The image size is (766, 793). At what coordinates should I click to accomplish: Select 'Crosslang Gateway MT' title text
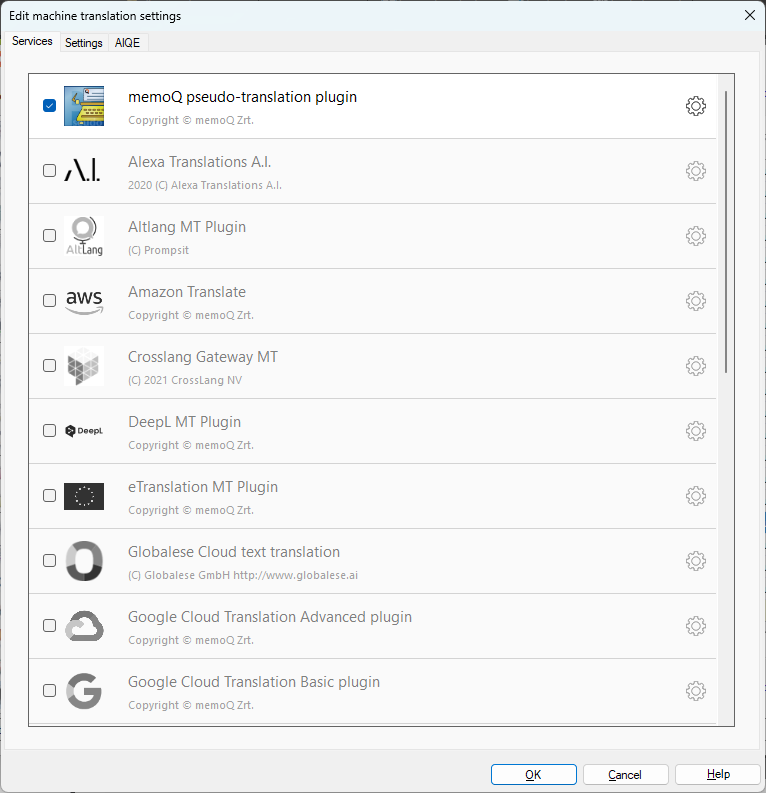(203, 357)
